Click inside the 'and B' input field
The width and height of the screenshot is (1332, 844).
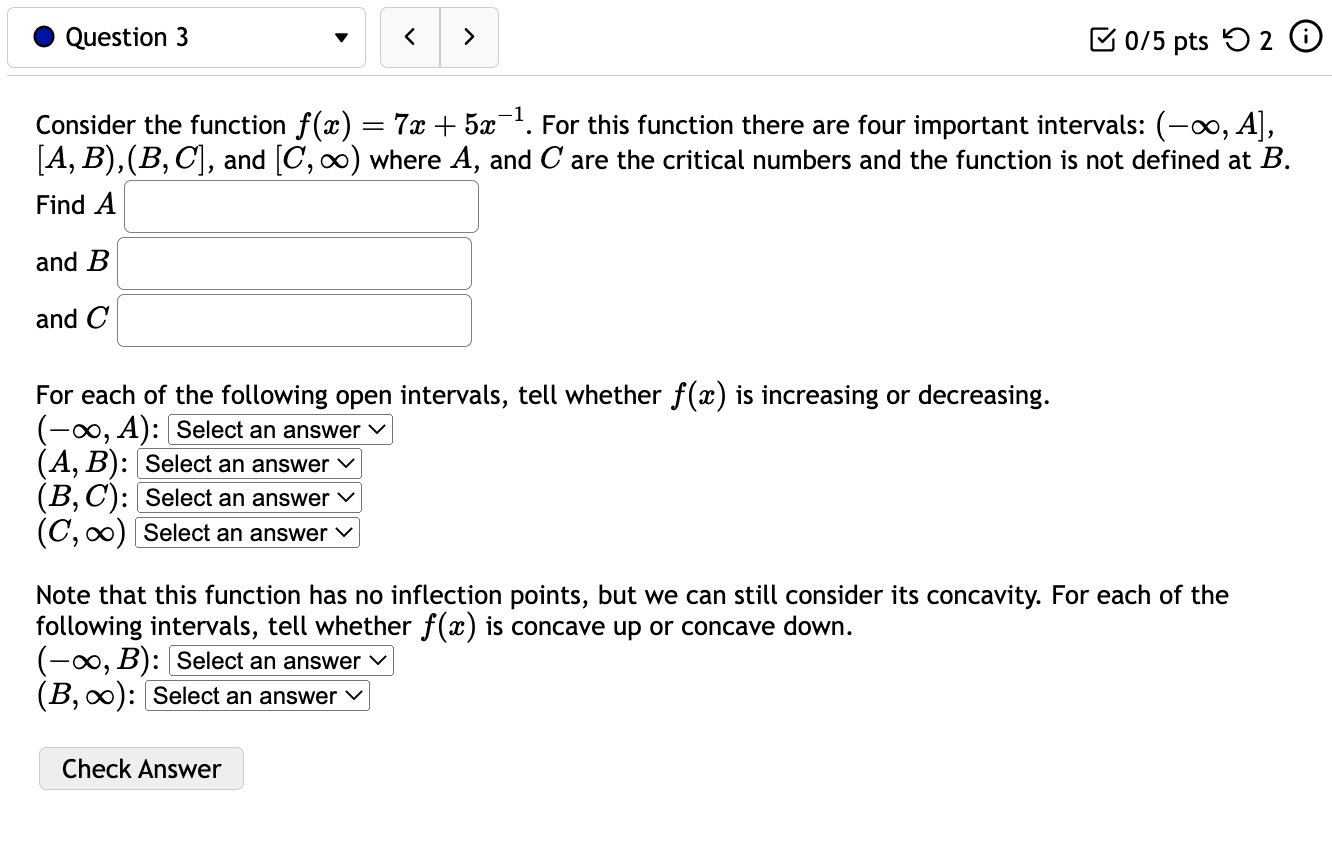tap(293, 263)
